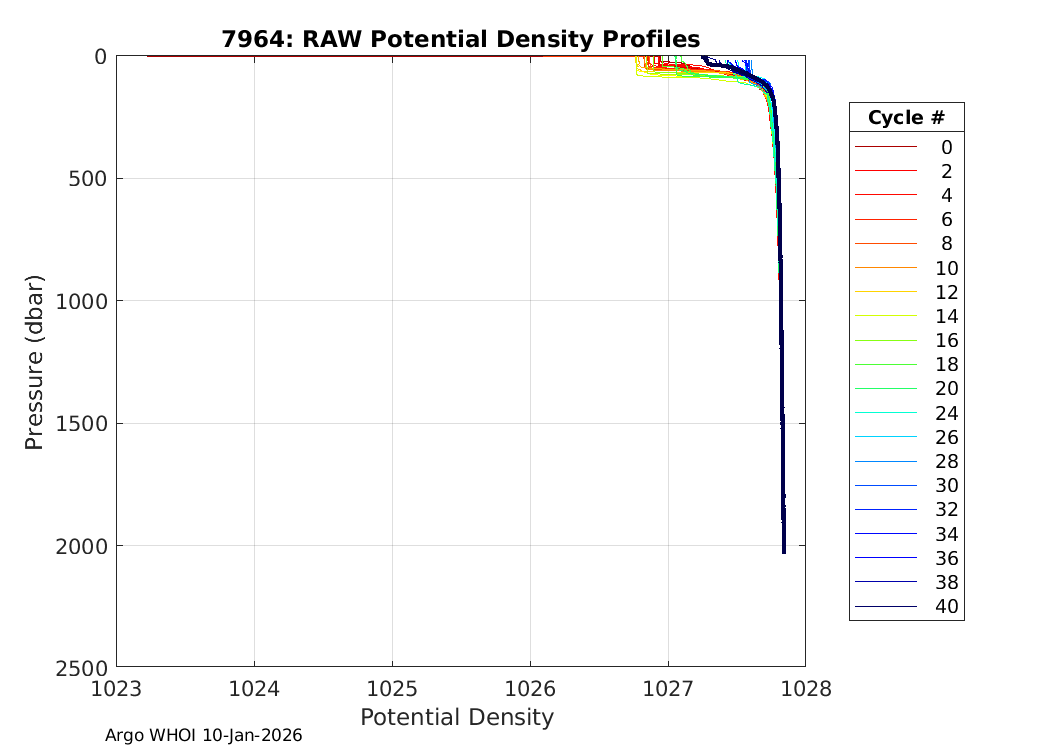Click the 'Argo WHOI 10-Jan-2026' footer text
Viewport: 1050px width, 750px height.
[x=203, y=735]
